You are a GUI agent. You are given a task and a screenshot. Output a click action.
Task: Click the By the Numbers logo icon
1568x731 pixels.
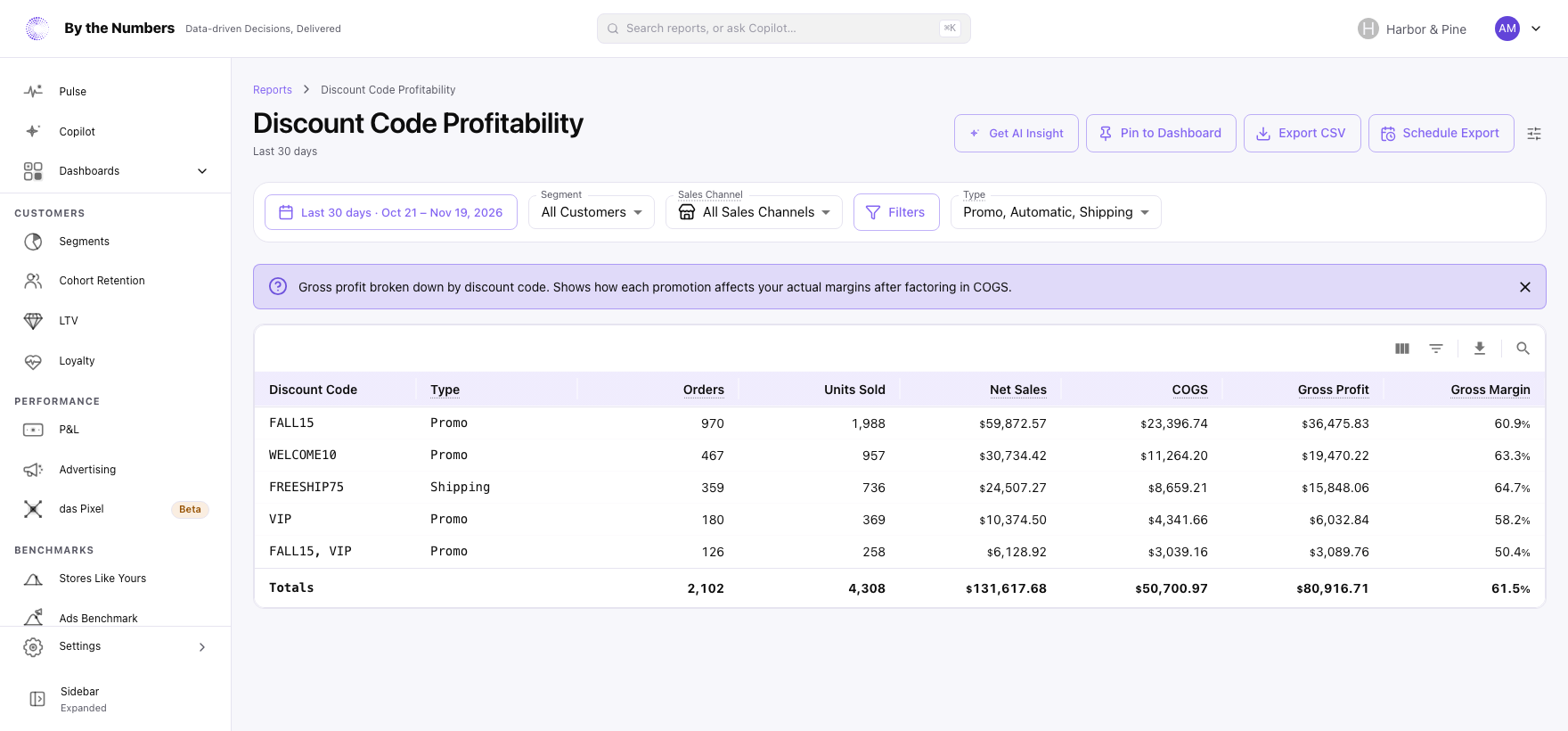pos(37,29)
